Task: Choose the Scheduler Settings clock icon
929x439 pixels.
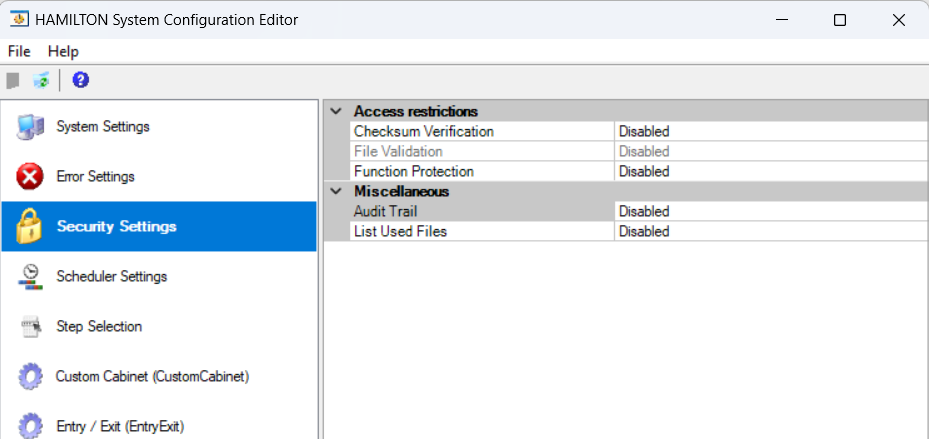Action: click(30, 277)
